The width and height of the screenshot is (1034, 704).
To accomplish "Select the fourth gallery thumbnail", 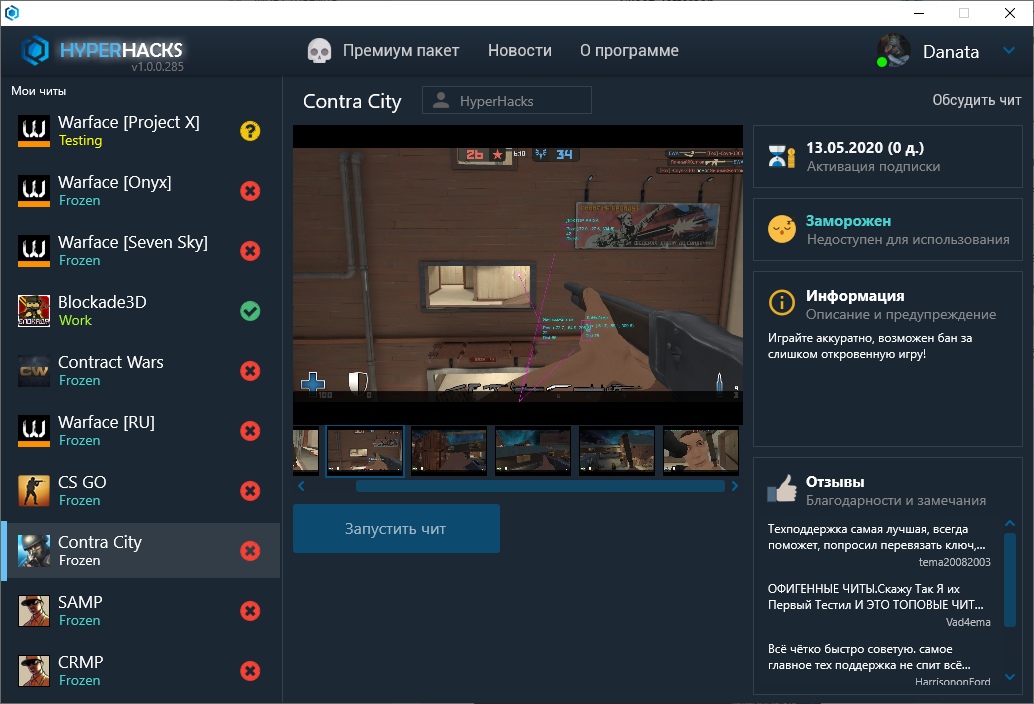I will 533,451.
